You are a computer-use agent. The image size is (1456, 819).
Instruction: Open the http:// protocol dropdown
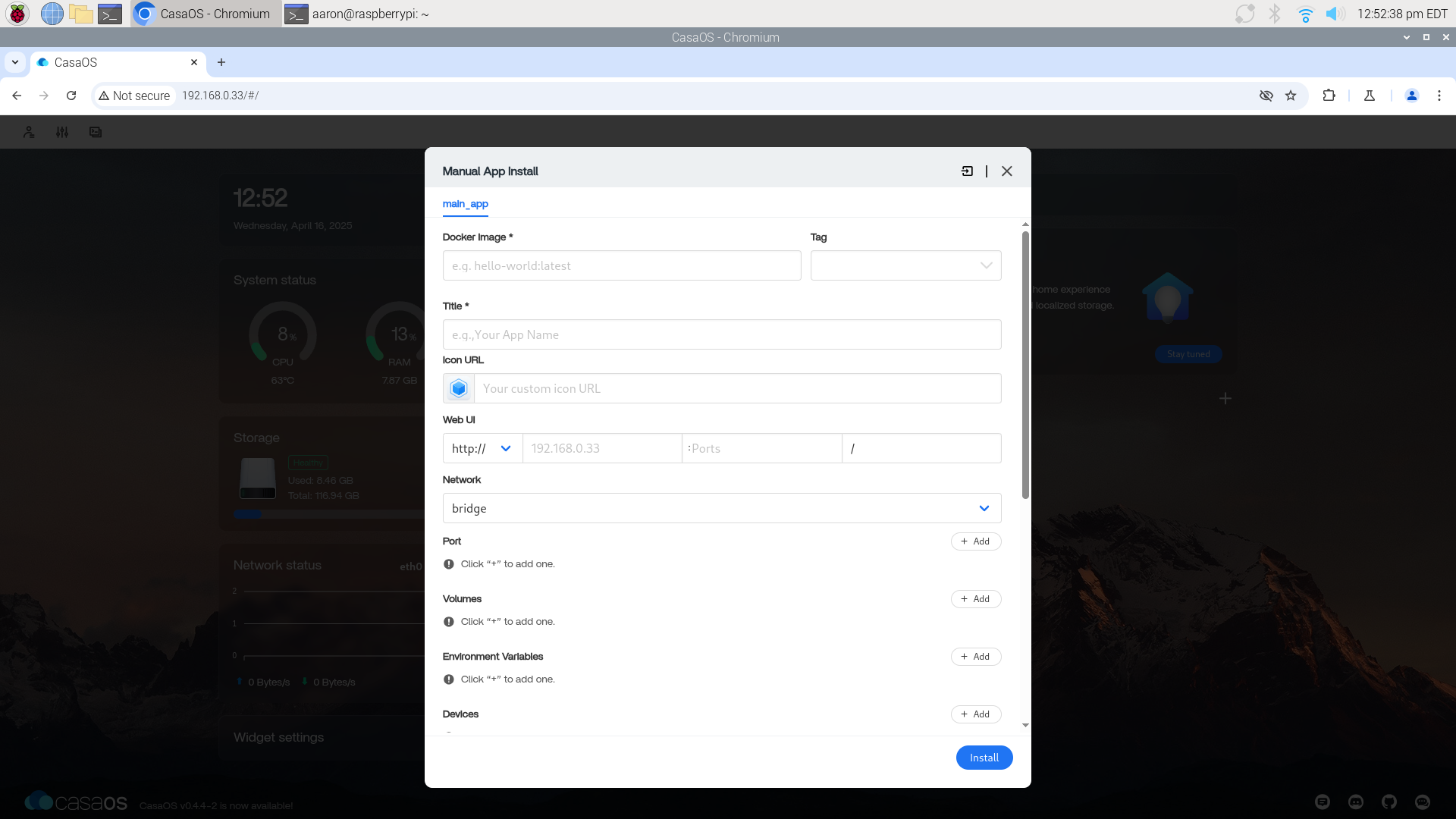pos(482,448)
